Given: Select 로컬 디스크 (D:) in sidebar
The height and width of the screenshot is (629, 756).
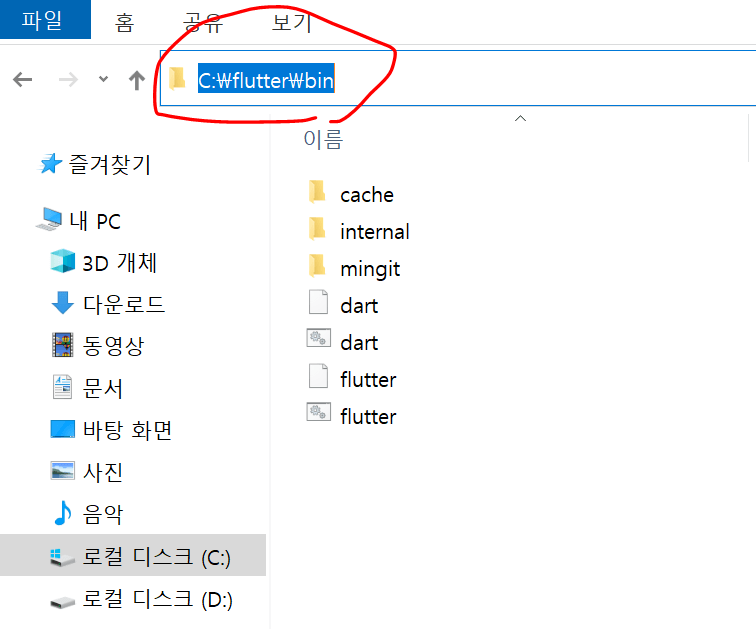Looking at the screenshot, I should tap(157, 599).
